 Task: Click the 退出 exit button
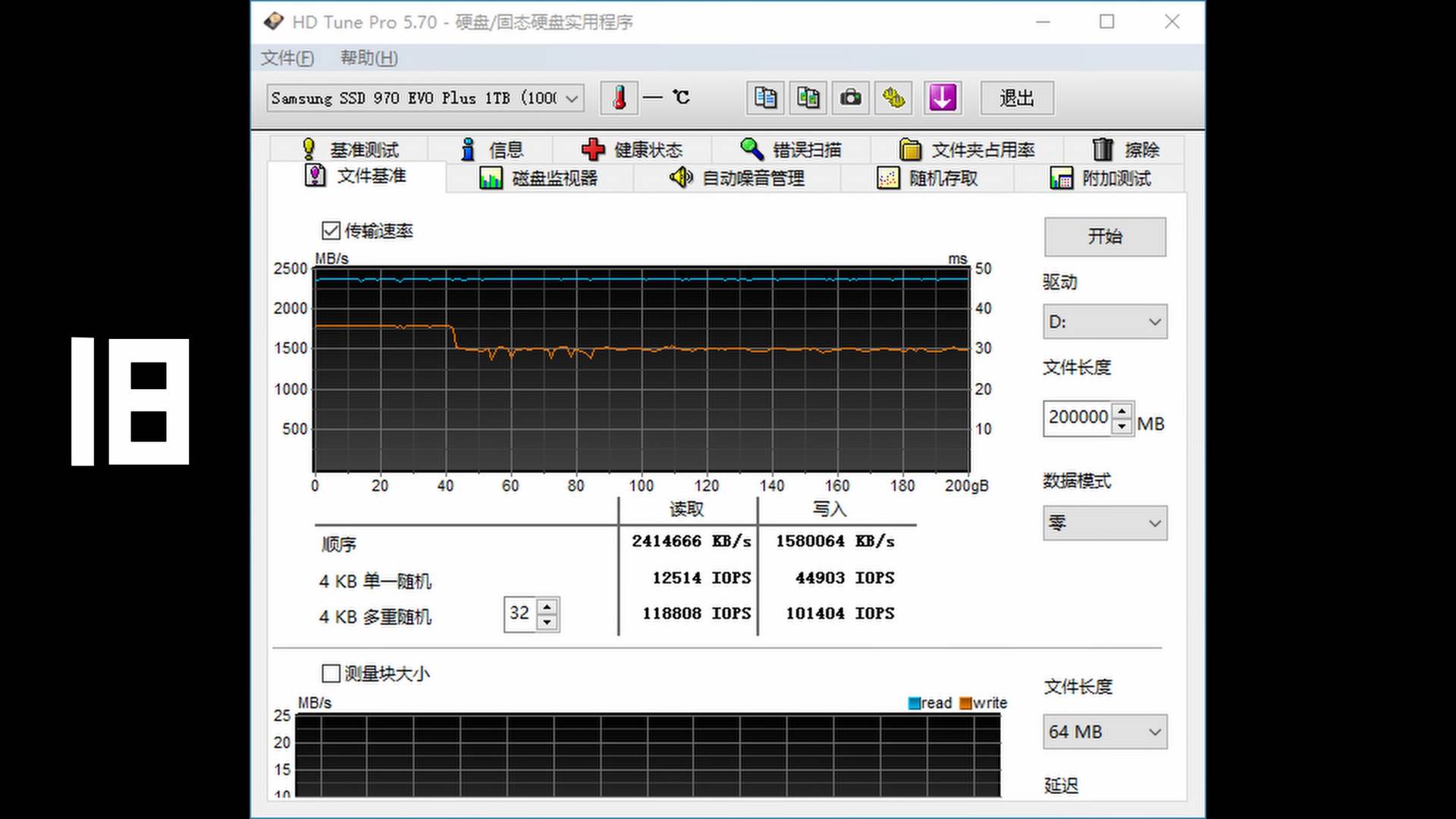(1016, 98)
